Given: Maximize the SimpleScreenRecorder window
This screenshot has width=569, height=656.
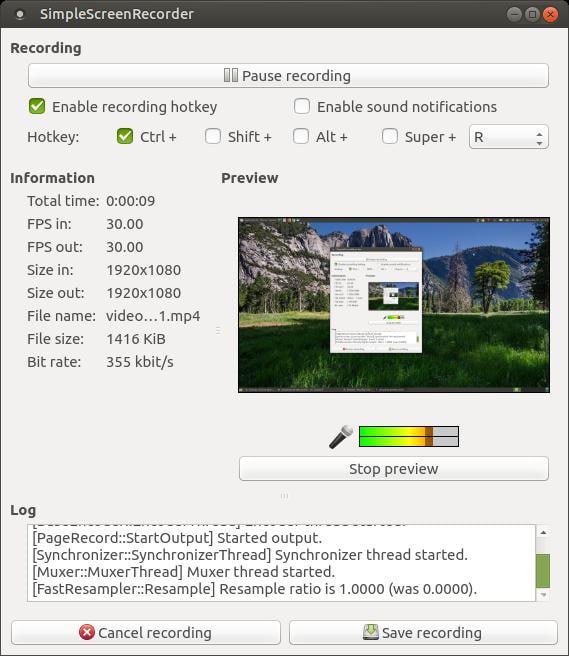Looking at the screenshot, I should point(532,15).
